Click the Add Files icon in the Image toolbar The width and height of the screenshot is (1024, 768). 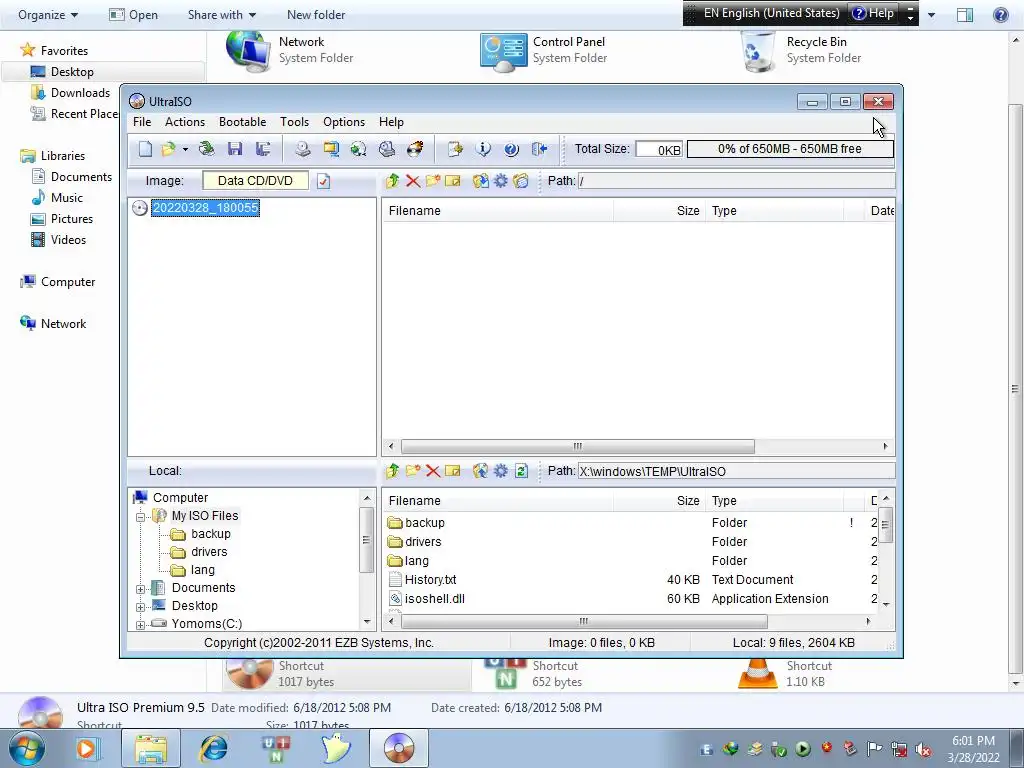click(x=481, y=181)
